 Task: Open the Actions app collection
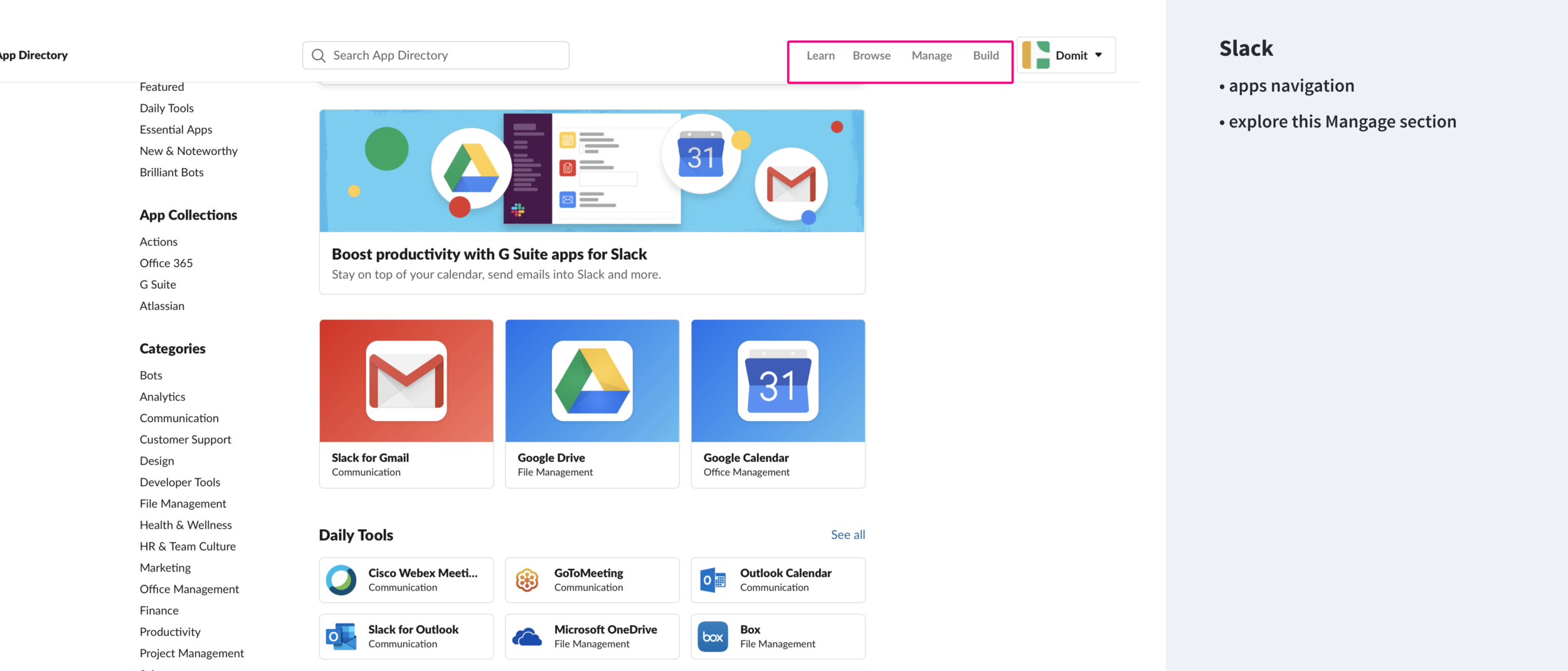click(159, 241)
